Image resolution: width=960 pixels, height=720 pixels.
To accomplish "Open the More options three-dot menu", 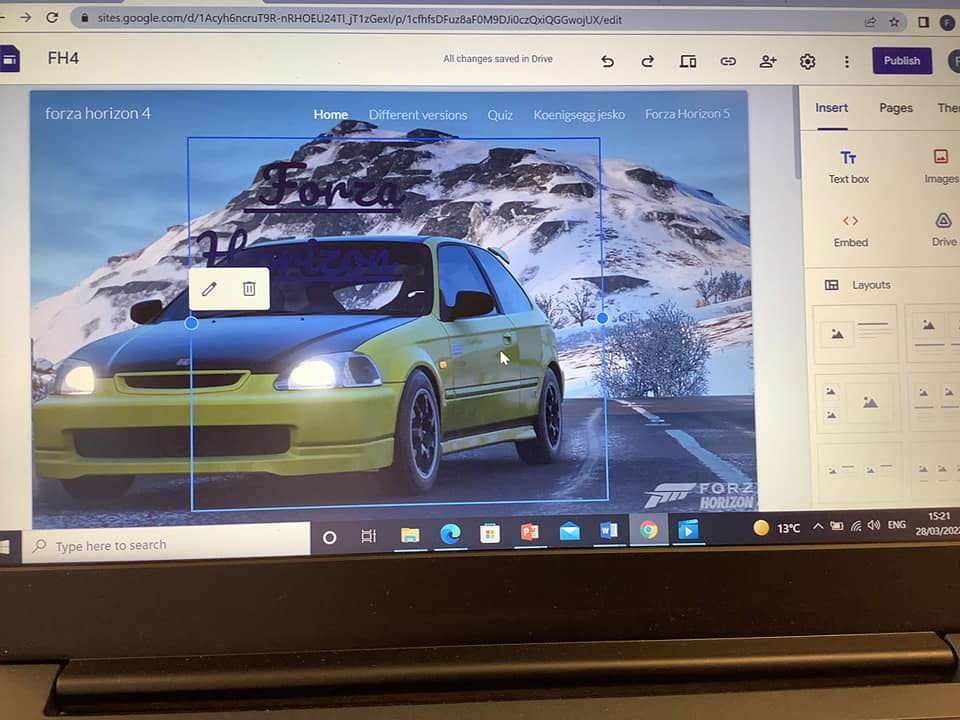I will tap(846, 61).
